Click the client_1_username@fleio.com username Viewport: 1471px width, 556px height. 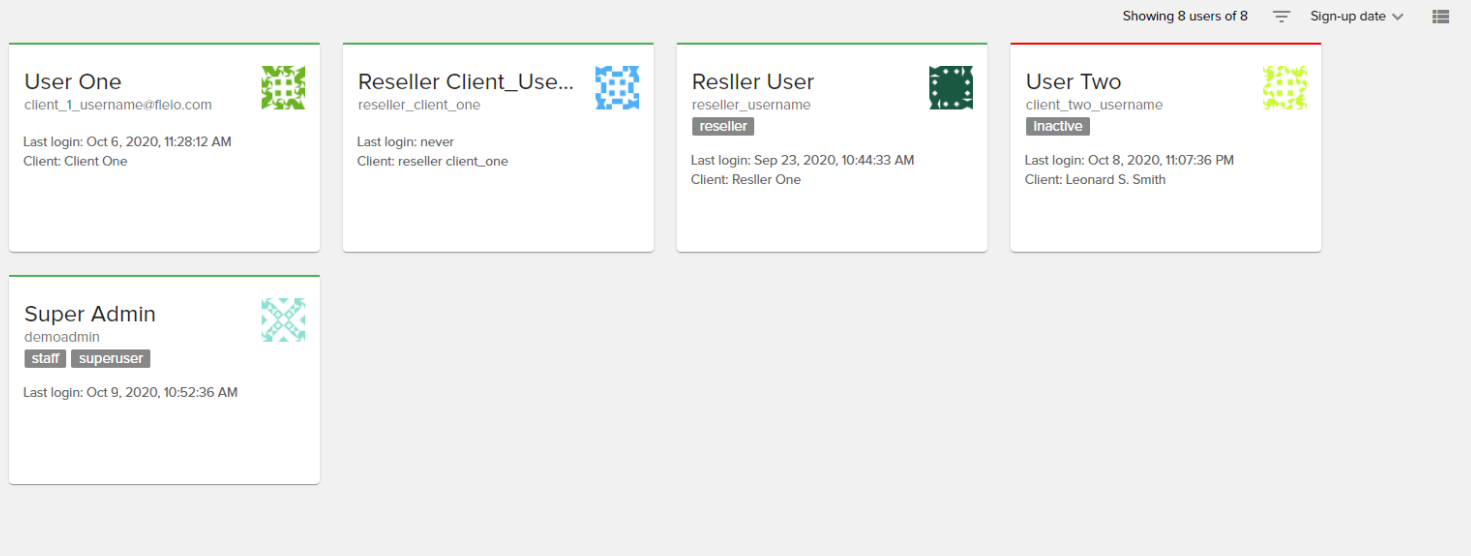point(118,105)
